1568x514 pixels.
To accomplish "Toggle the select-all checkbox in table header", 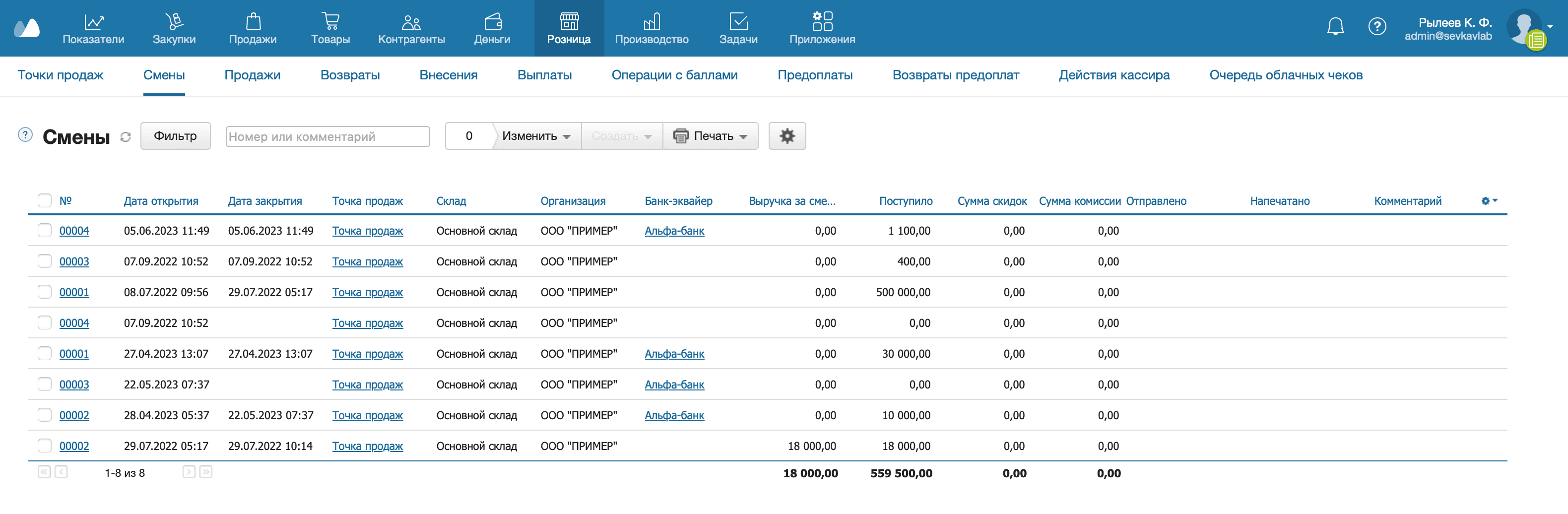I will point(45,201).
